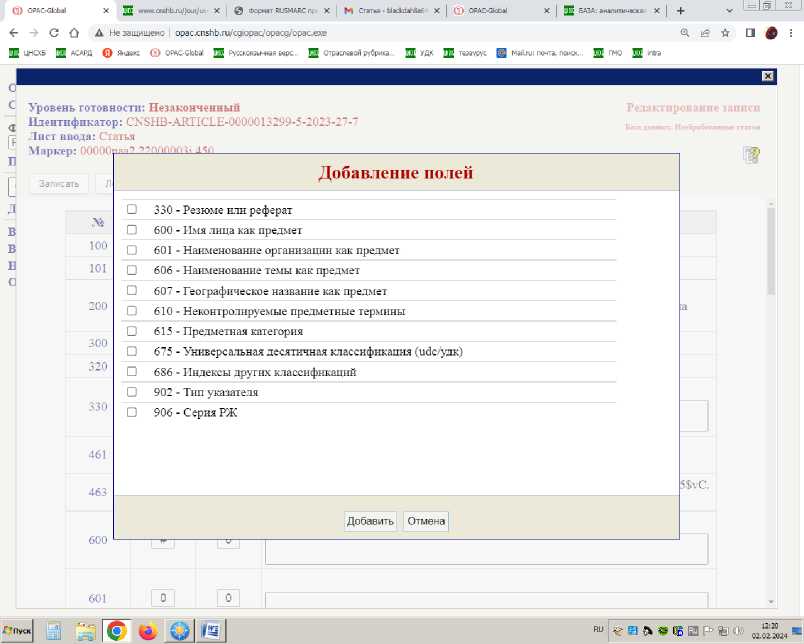Go to browser home page
This screenshot has height=644, width=804.
pyautogui.click(x=74, y=33)
